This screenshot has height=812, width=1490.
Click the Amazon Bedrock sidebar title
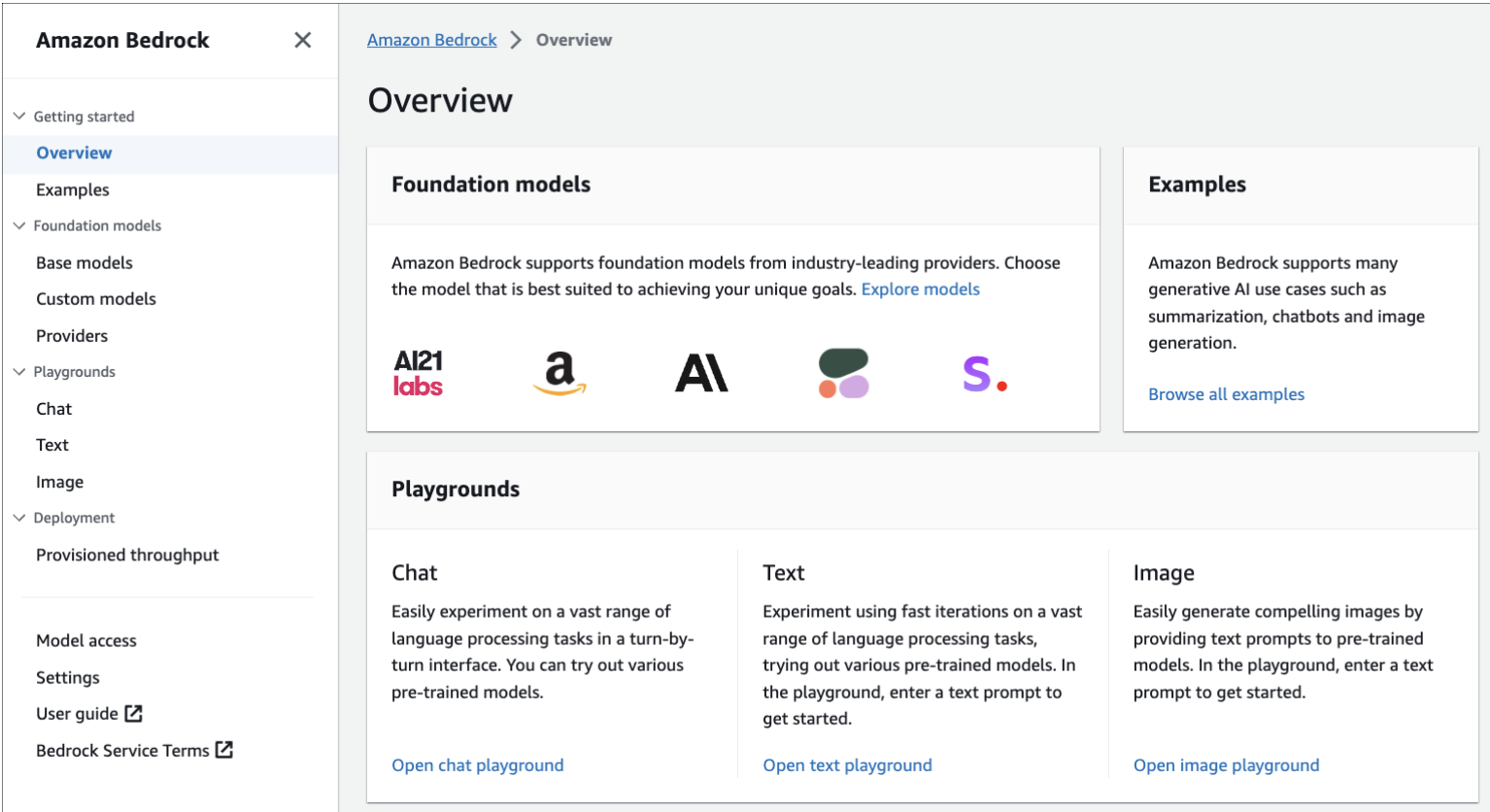coord(122,40)
